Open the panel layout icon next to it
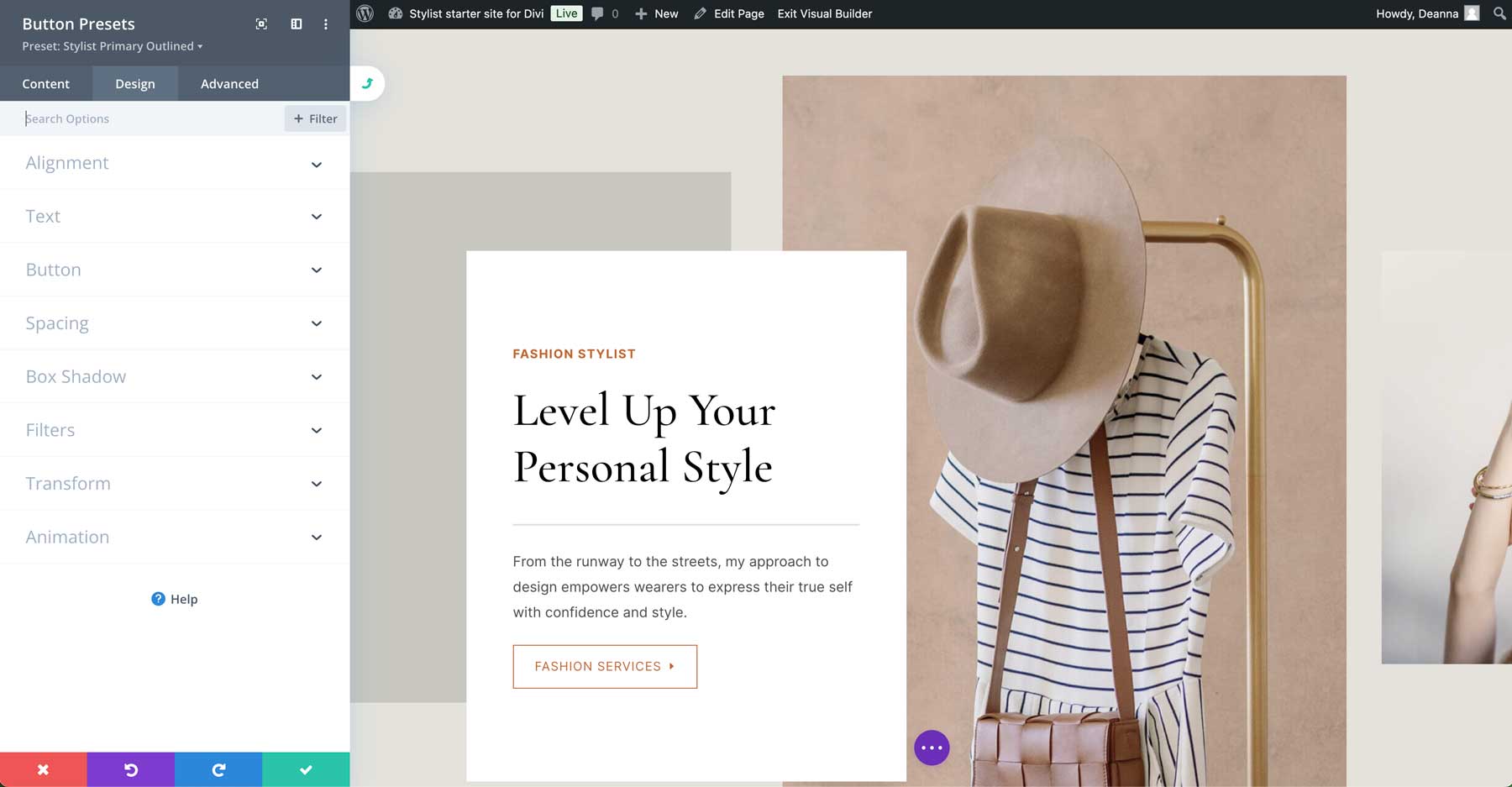Viewport: 1512px width, 787px height. [x=296, y=24]
